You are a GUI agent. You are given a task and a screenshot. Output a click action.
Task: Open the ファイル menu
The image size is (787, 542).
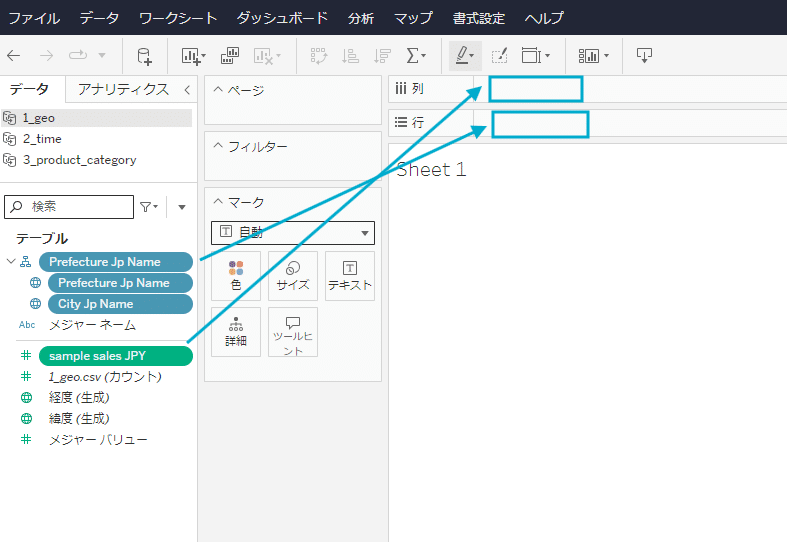(x=34, y=18)
